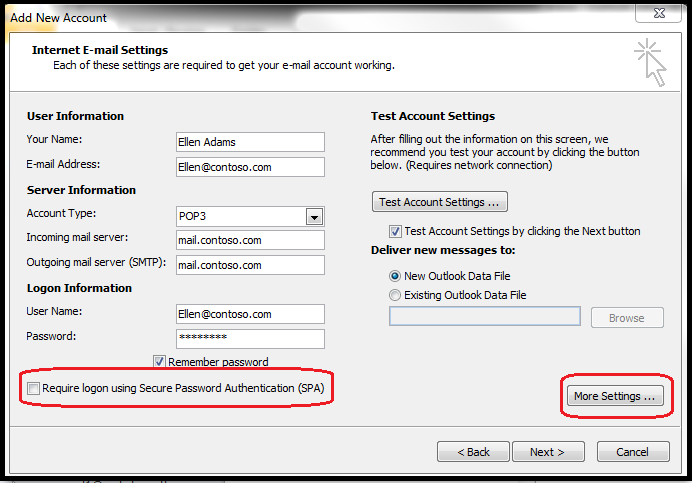The height and width of the screenshot is (483, 692).
Task: Focus the E-mail Address field
Action: point(250,166)
